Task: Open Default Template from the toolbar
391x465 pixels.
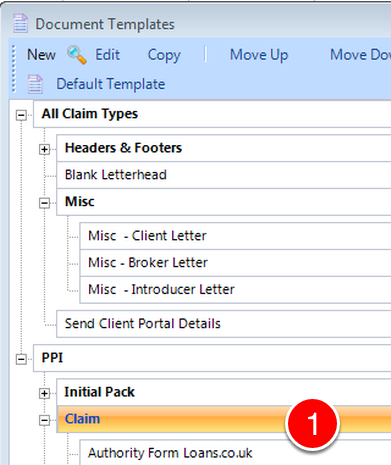Action: click(x=110, y=84)
